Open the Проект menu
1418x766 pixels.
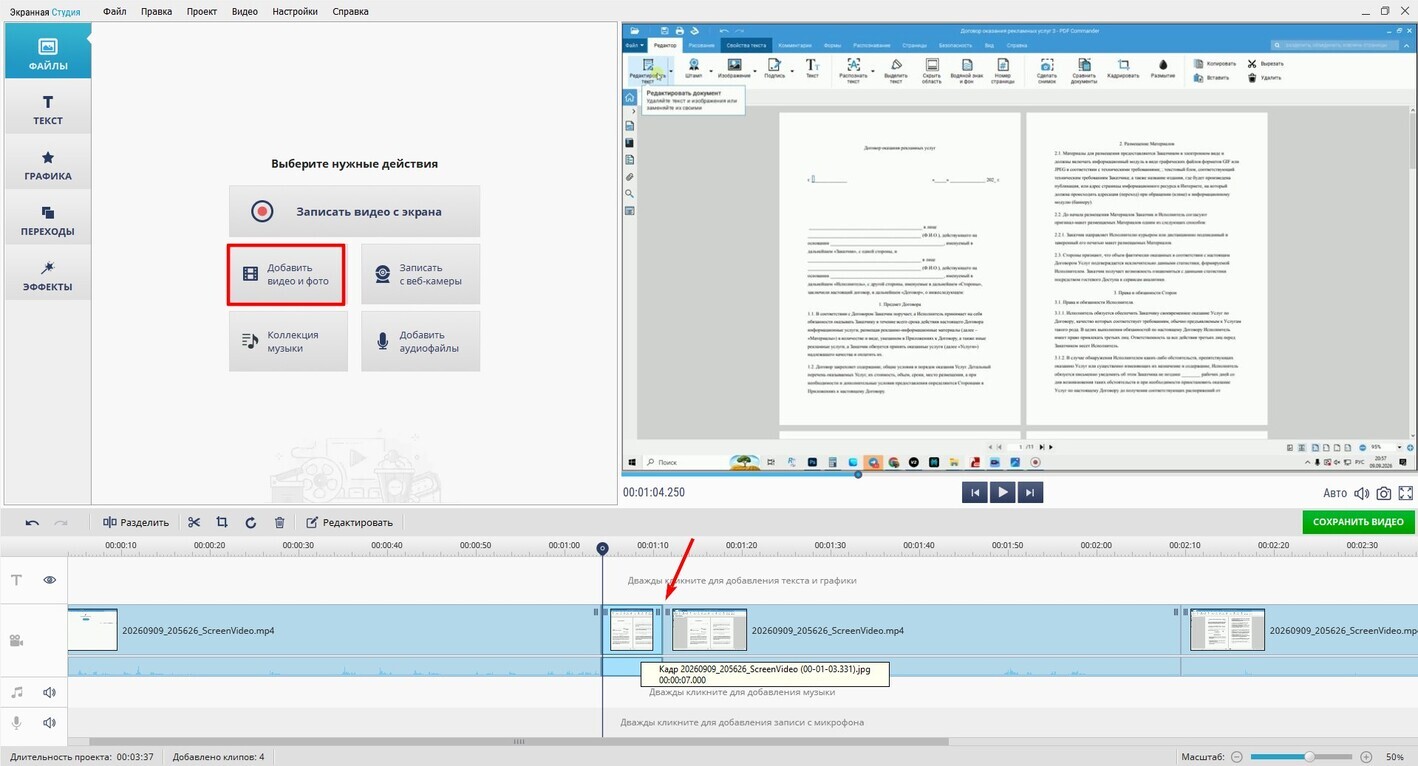tap(202, 12)
